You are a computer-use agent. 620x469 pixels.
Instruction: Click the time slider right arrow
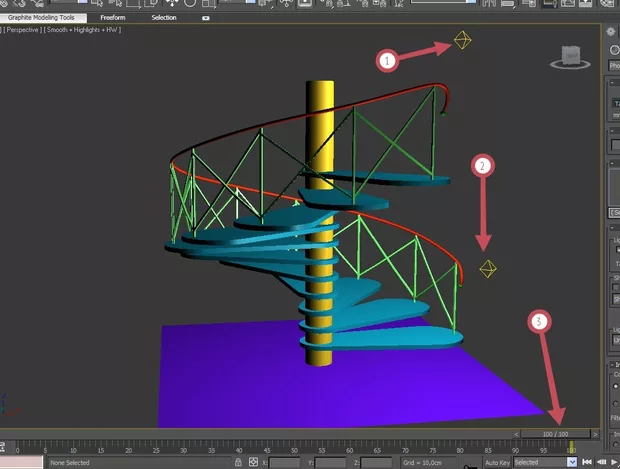[x=596, y=434]
